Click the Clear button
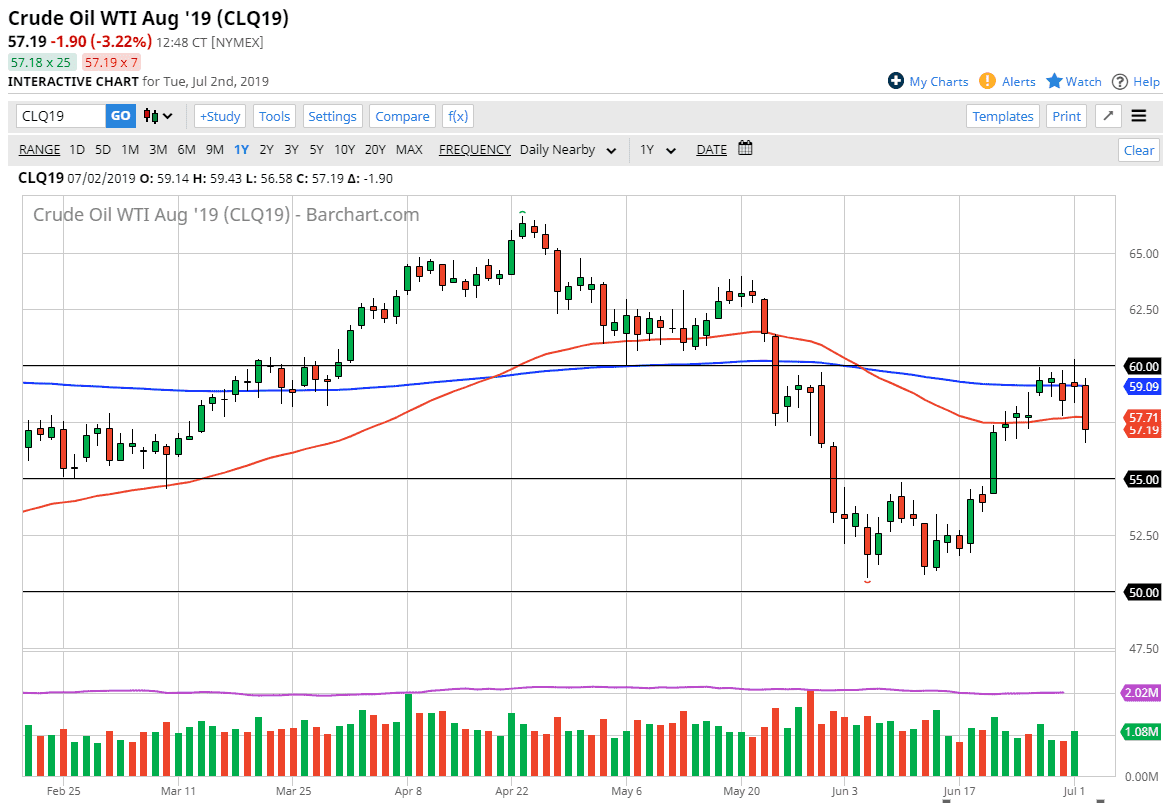The height and width of the screenshot is (803, 1170). [1138, 149]
